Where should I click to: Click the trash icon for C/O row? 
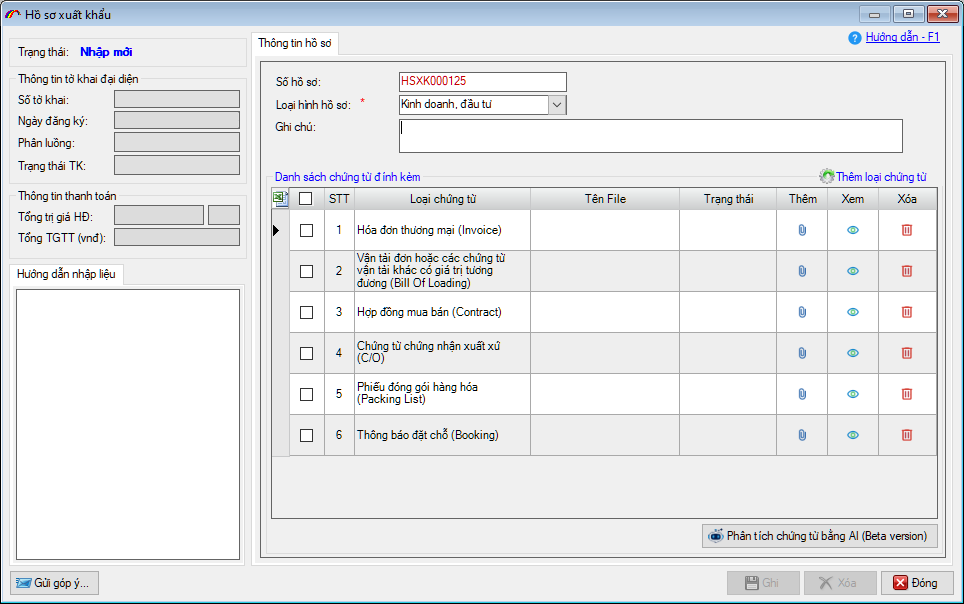coord(907,353)
